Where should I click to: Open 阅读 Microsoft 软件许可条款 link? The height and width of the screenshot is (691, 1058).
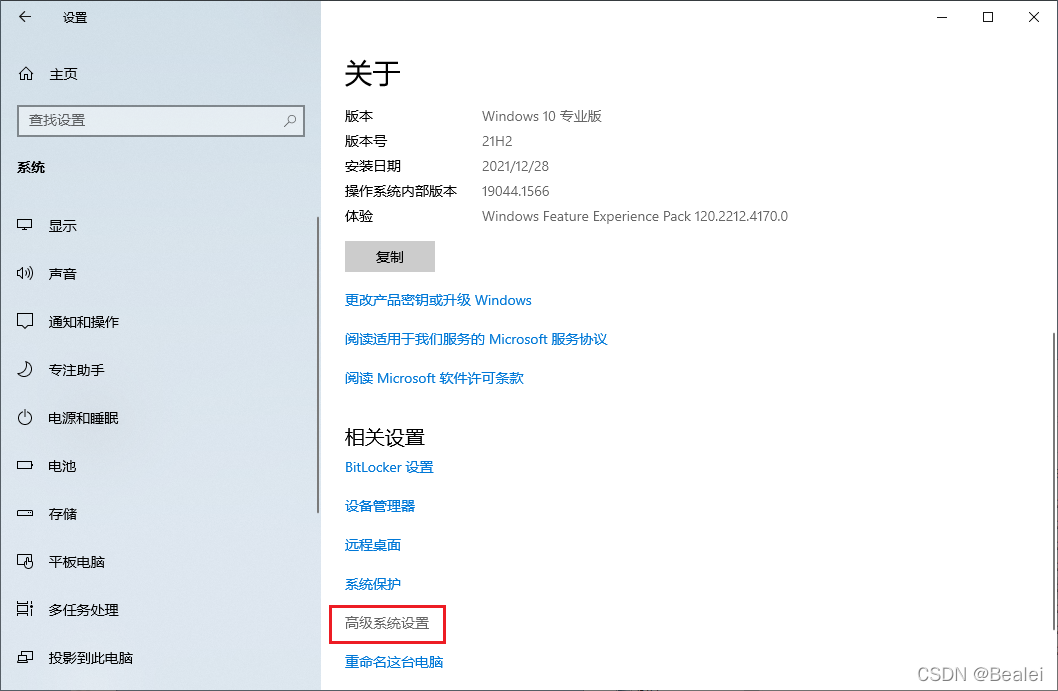pos(434,379)
